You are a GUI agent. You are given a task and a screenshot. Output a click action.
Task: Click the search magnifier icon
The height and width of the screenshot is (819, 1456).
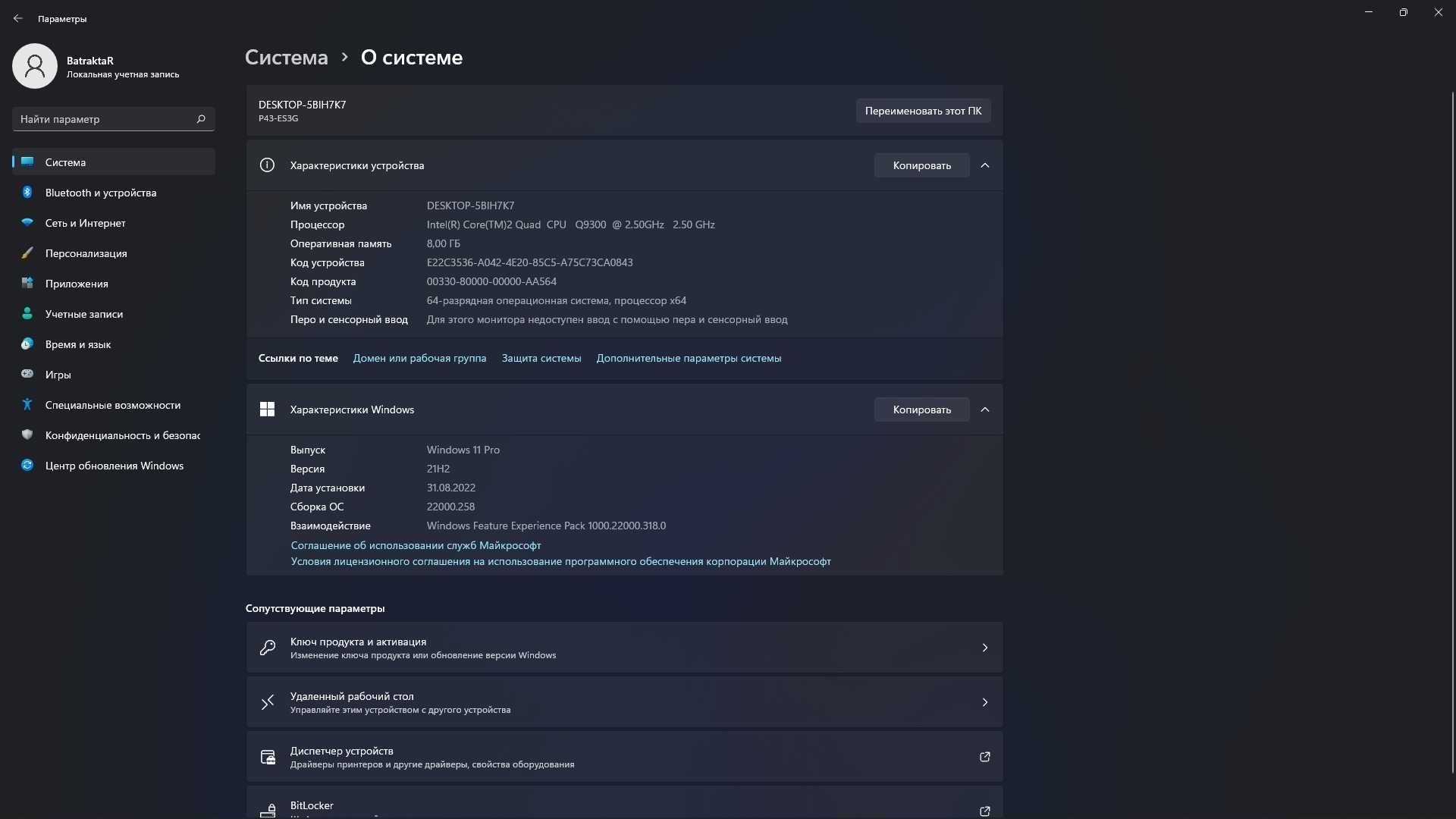pyautogui.click(x=201, y=119)
